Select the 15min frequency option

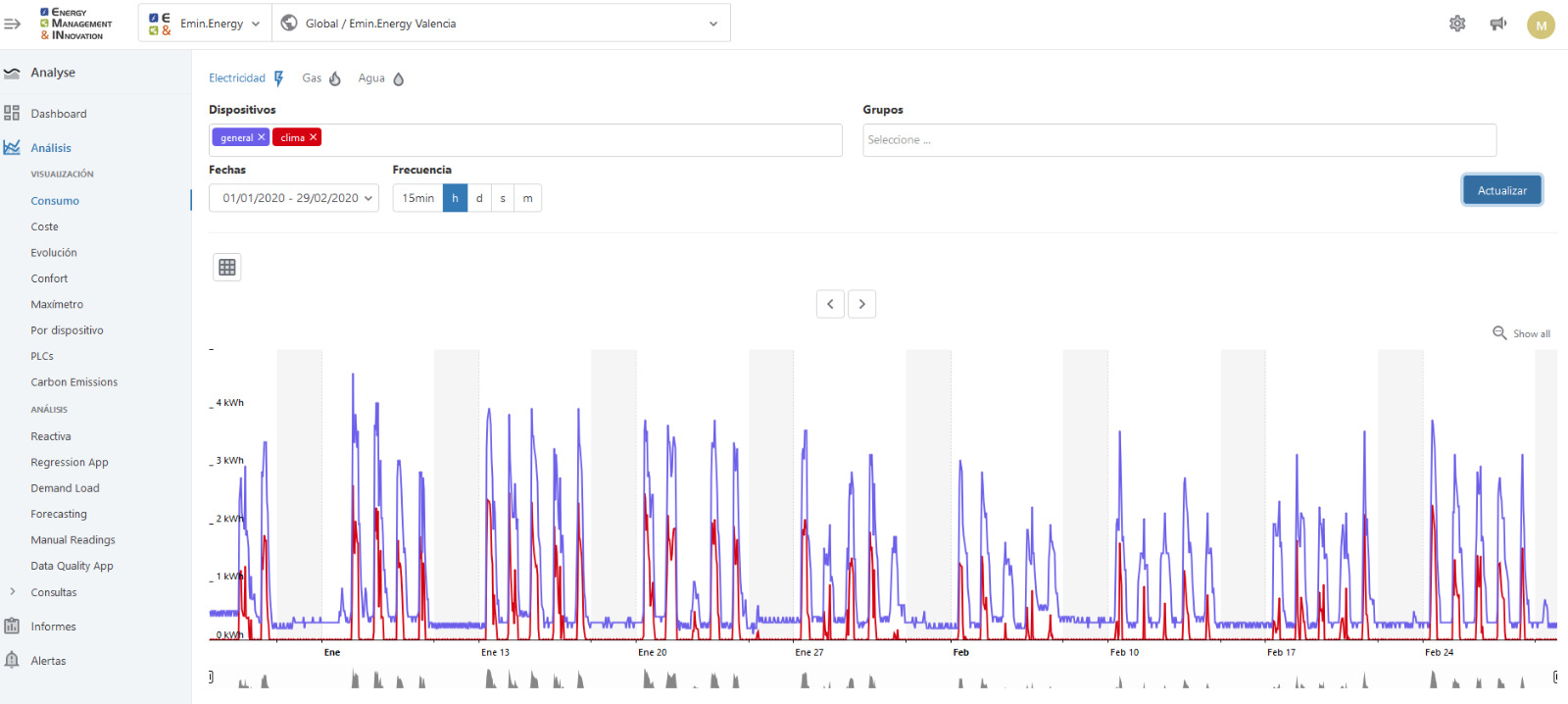click(x=417, y=198)
